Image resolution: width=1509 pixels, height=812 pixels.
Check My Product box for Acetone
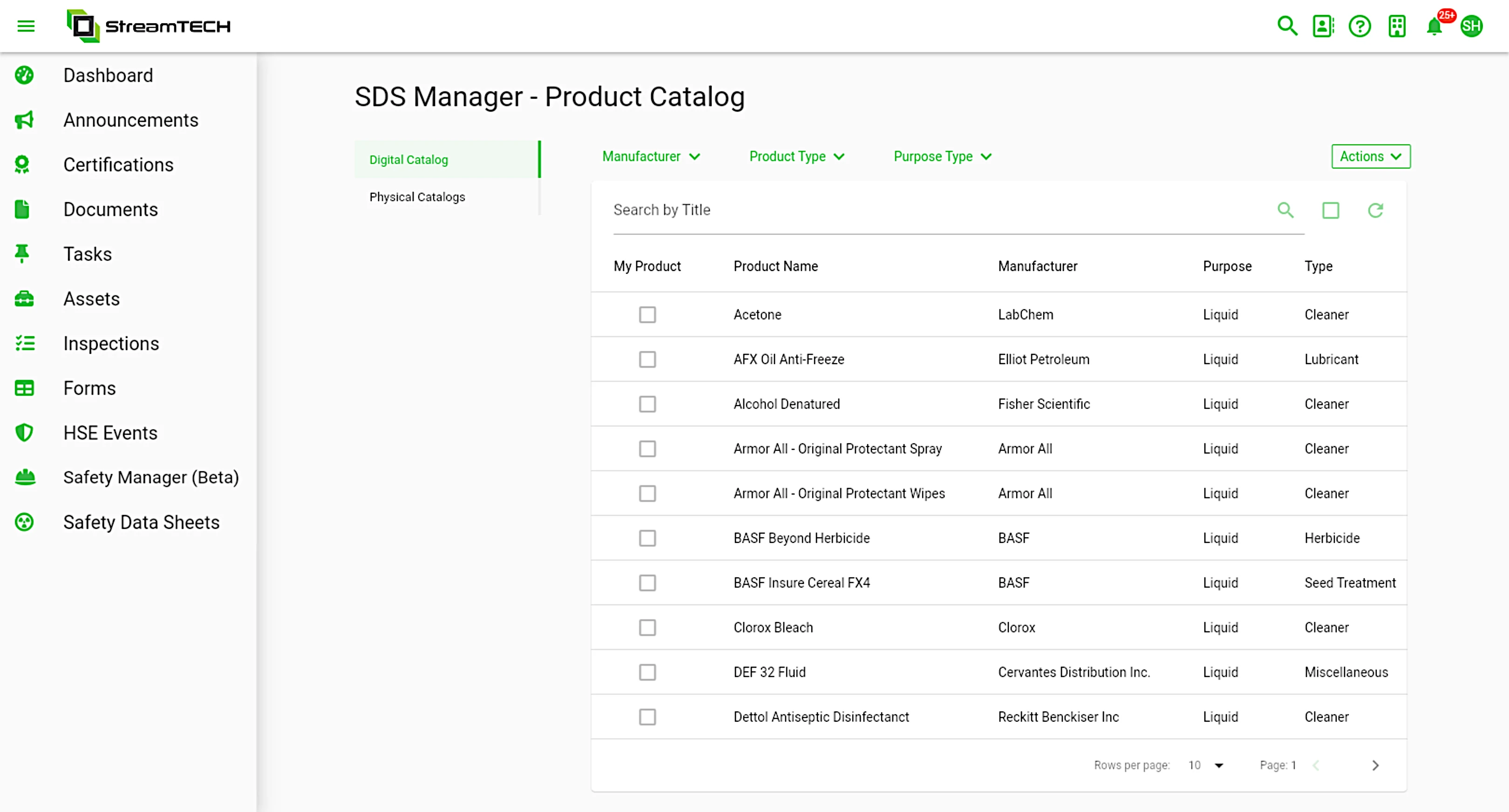click(x=647, y=315)
